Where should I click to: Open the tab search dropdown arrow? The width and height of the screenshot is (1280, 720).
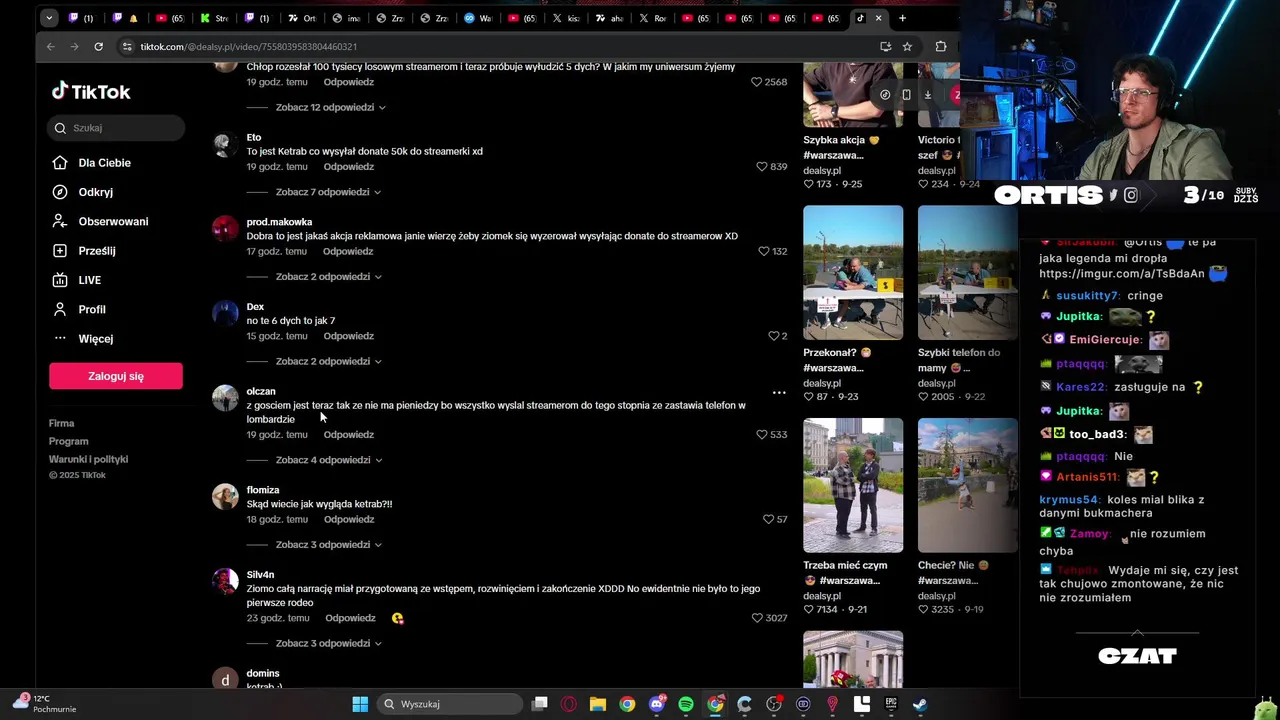(x=49, y=18)
